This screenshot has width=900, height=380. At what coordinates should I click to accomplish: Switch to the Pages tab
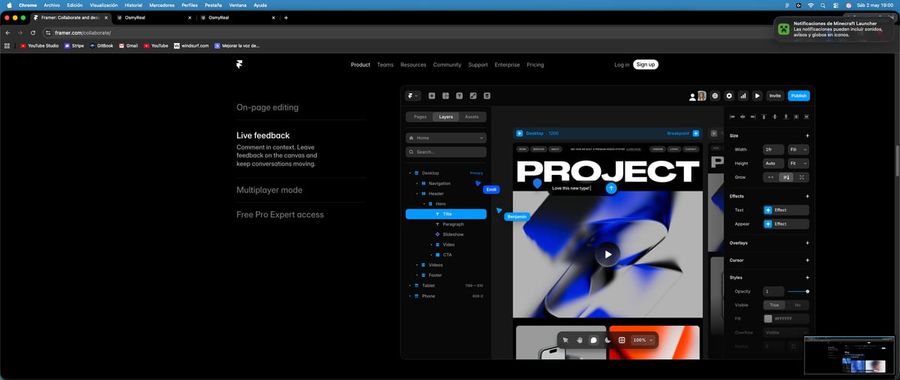coord(420,117)
